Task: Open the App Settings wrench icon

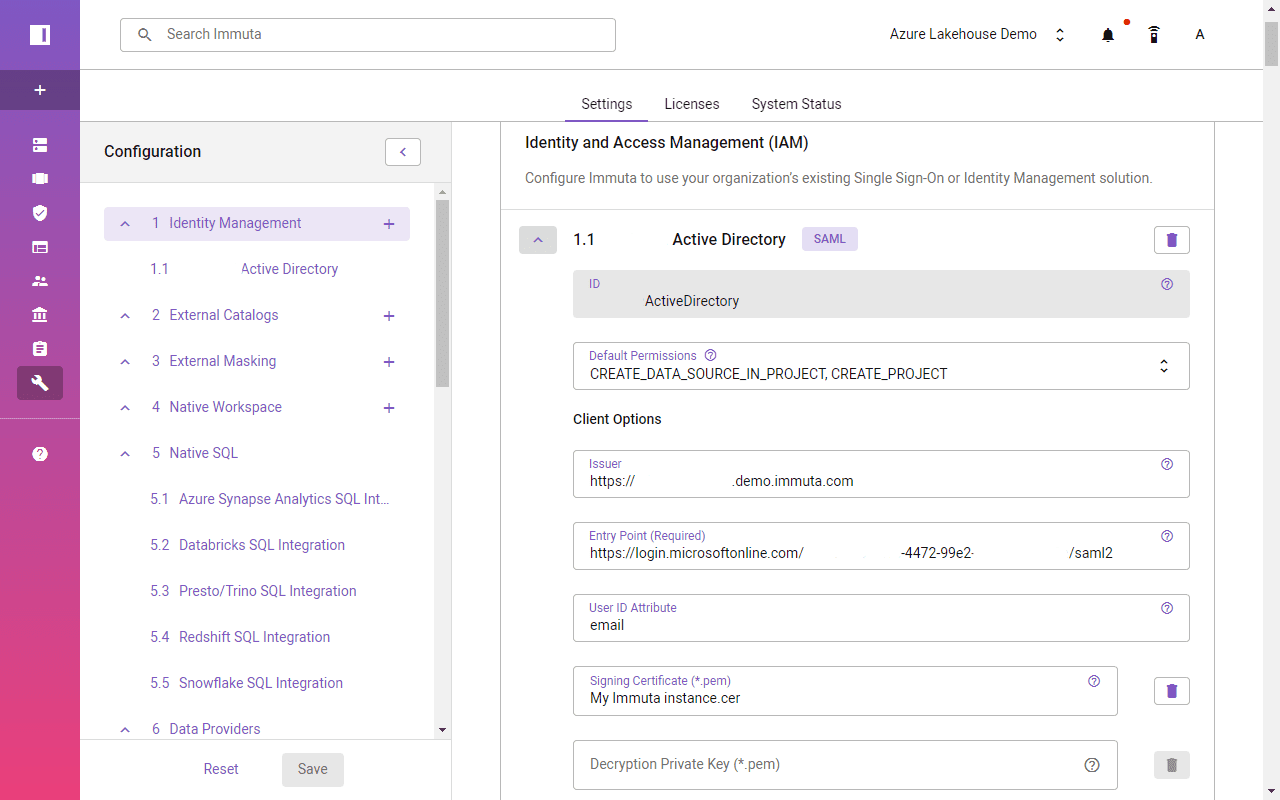Action: [x=40, y=383]
